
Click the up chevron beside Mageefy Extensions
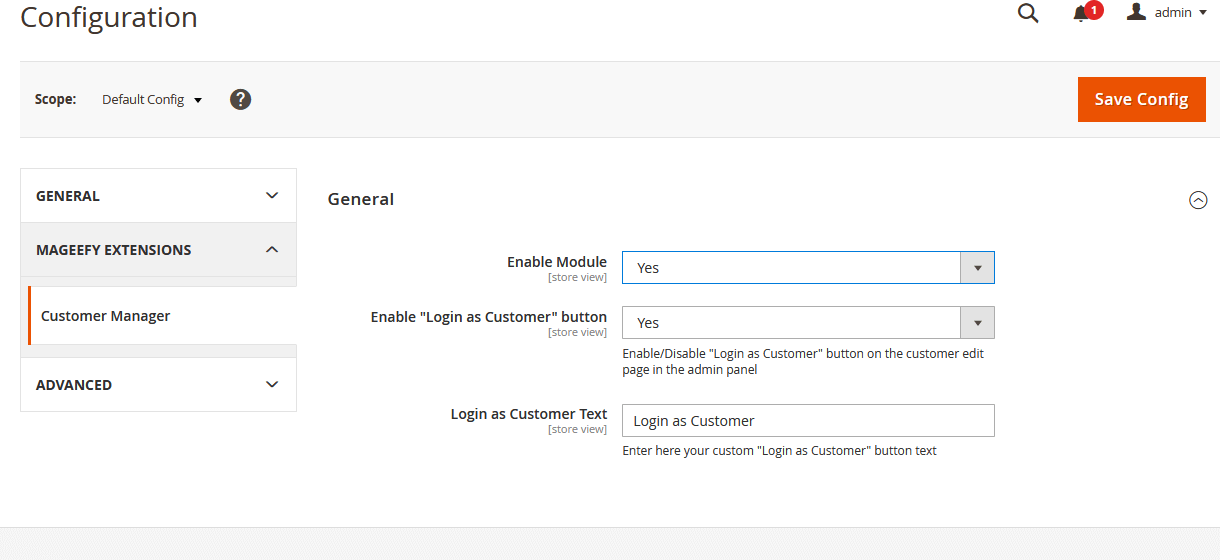[x=272, y=250]
